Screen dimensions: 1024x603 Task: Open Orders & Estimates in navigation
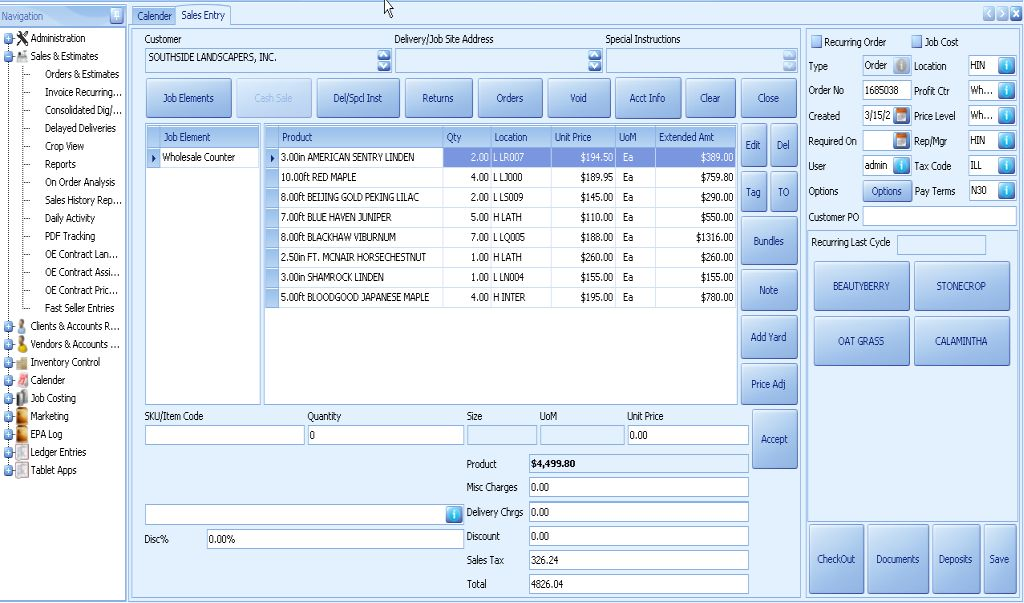tap(81, 75)
